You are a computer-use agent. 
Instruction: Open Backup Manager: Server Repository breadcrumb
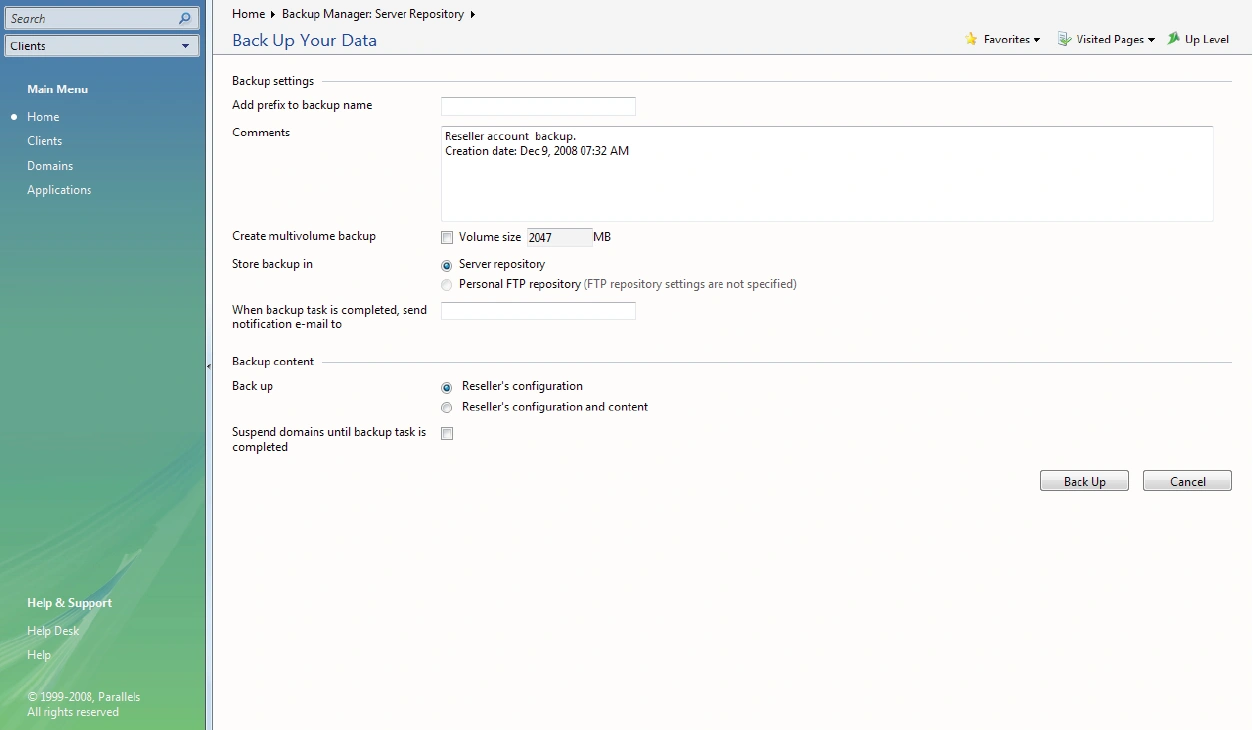373,14
